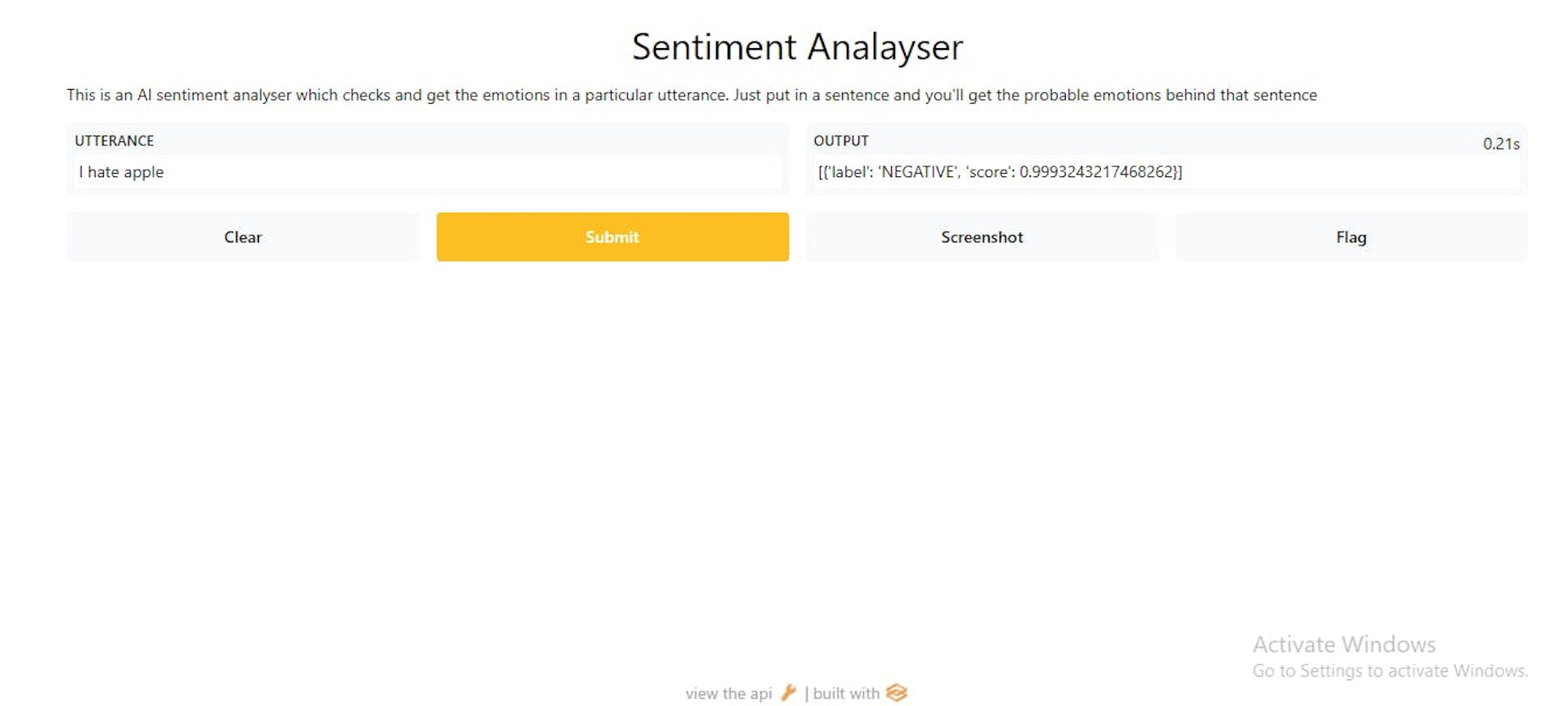The width and height of the screenshot is (1568, 706).
Task: Take a Screenshot of the result
Action: [x=982, y=237]
